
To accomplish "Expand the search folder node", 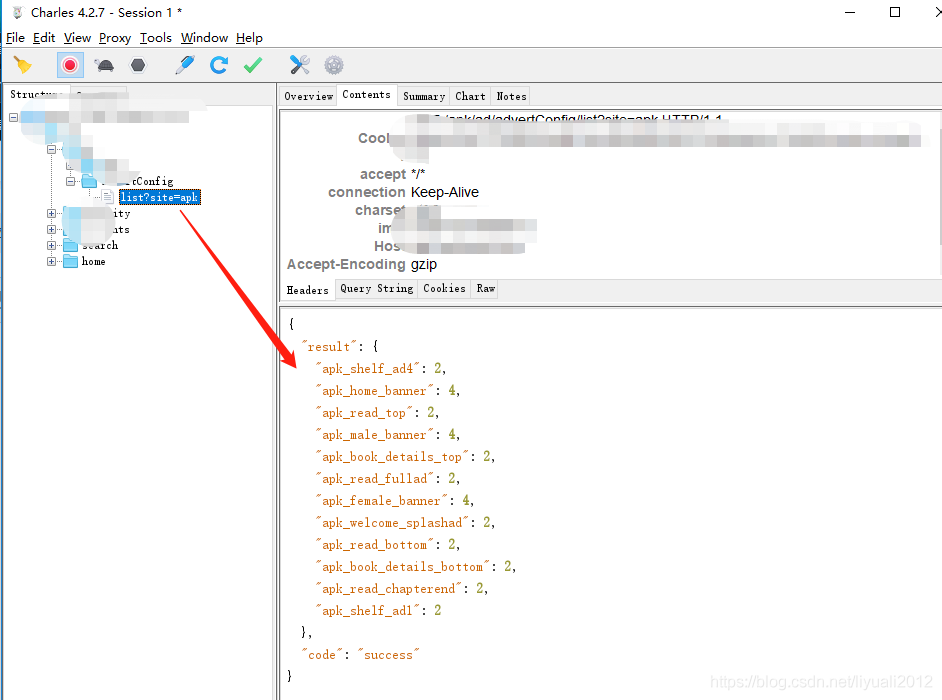I will [52, 245].
